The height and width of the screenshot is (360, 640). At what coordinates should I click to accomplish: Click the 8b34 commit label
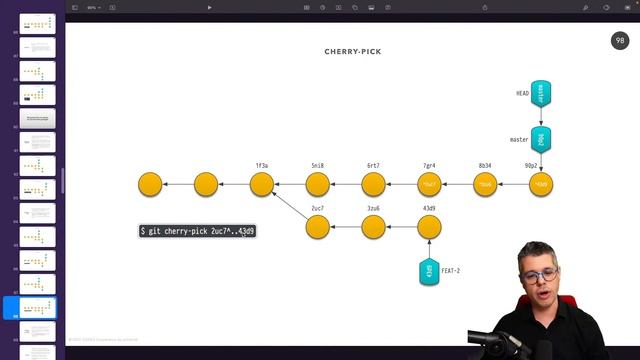485,166
